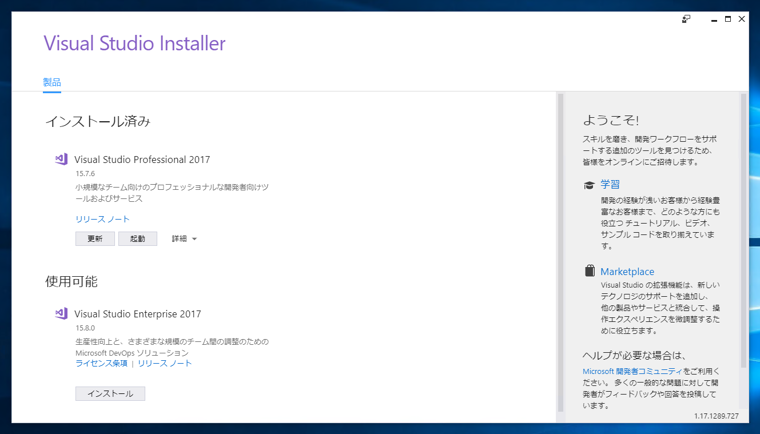Click the Visual Studio Professional 2017 title text

point(142,160)
